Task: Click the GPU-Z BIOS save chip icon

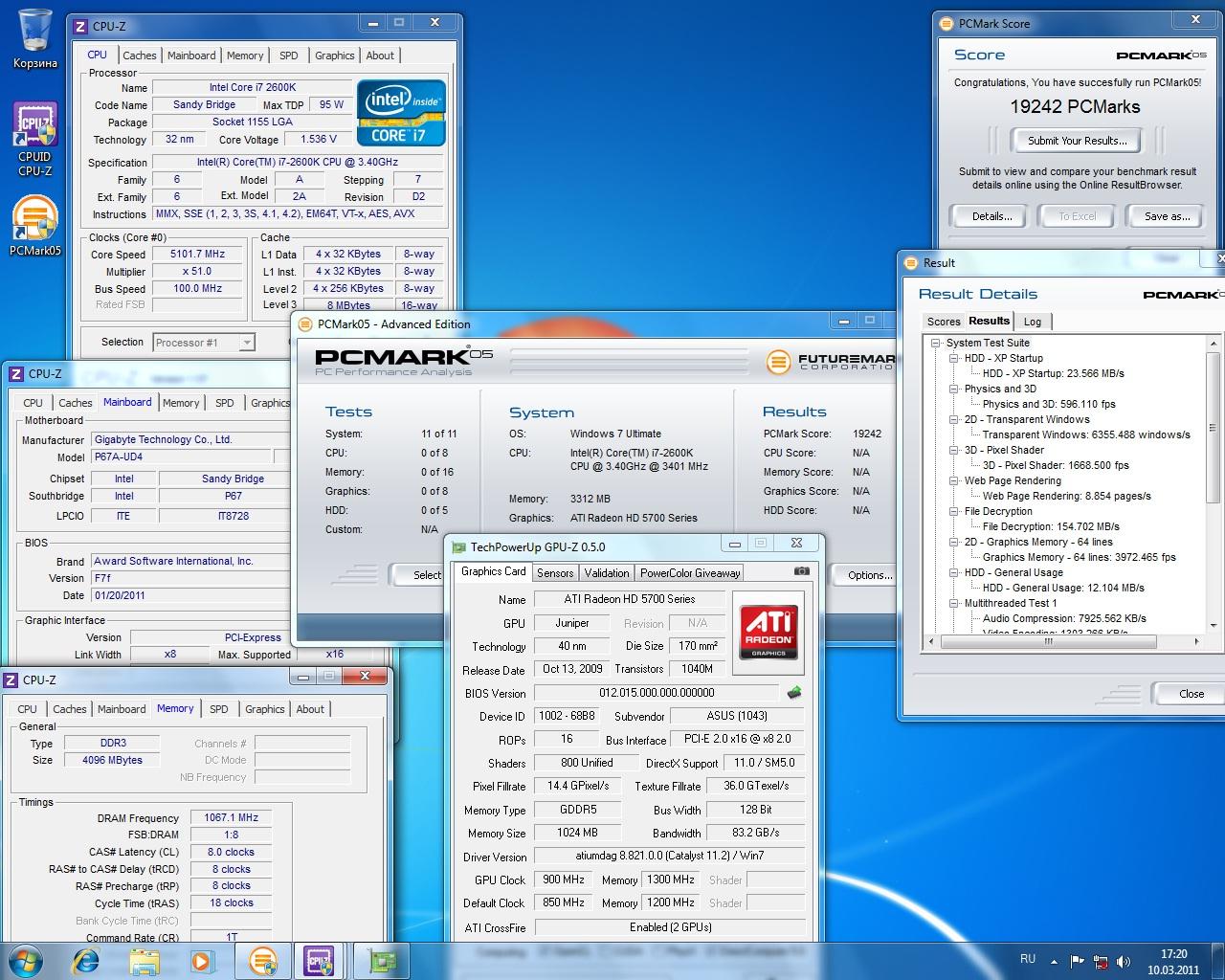Action: click(x=793, y=692)
